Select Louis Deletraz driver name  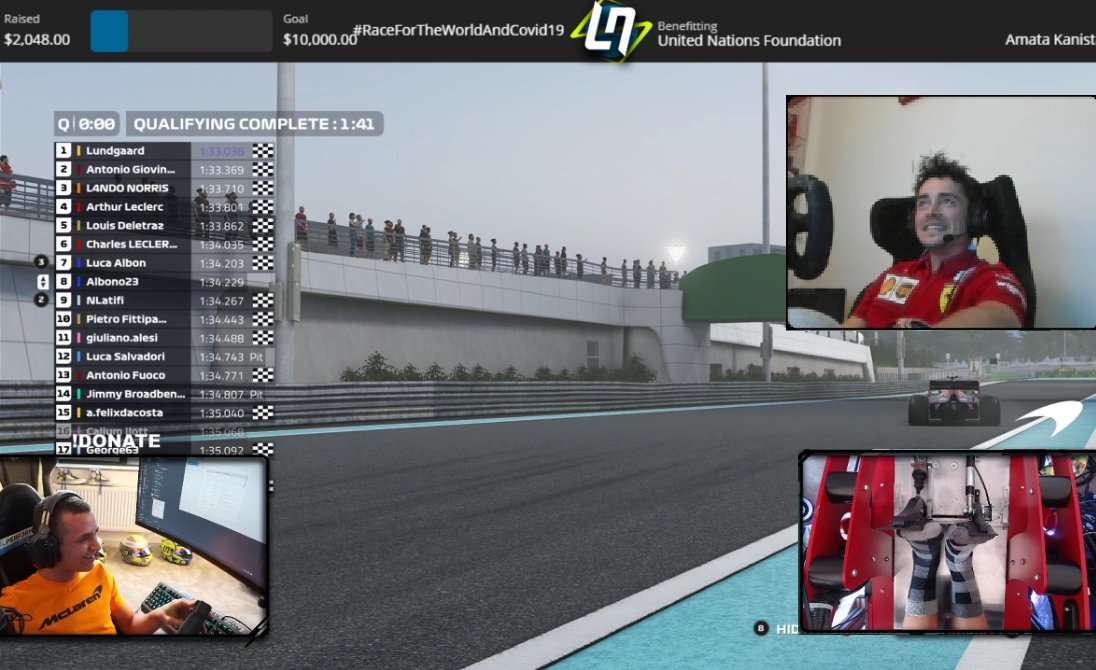click(x=125, y=226)
